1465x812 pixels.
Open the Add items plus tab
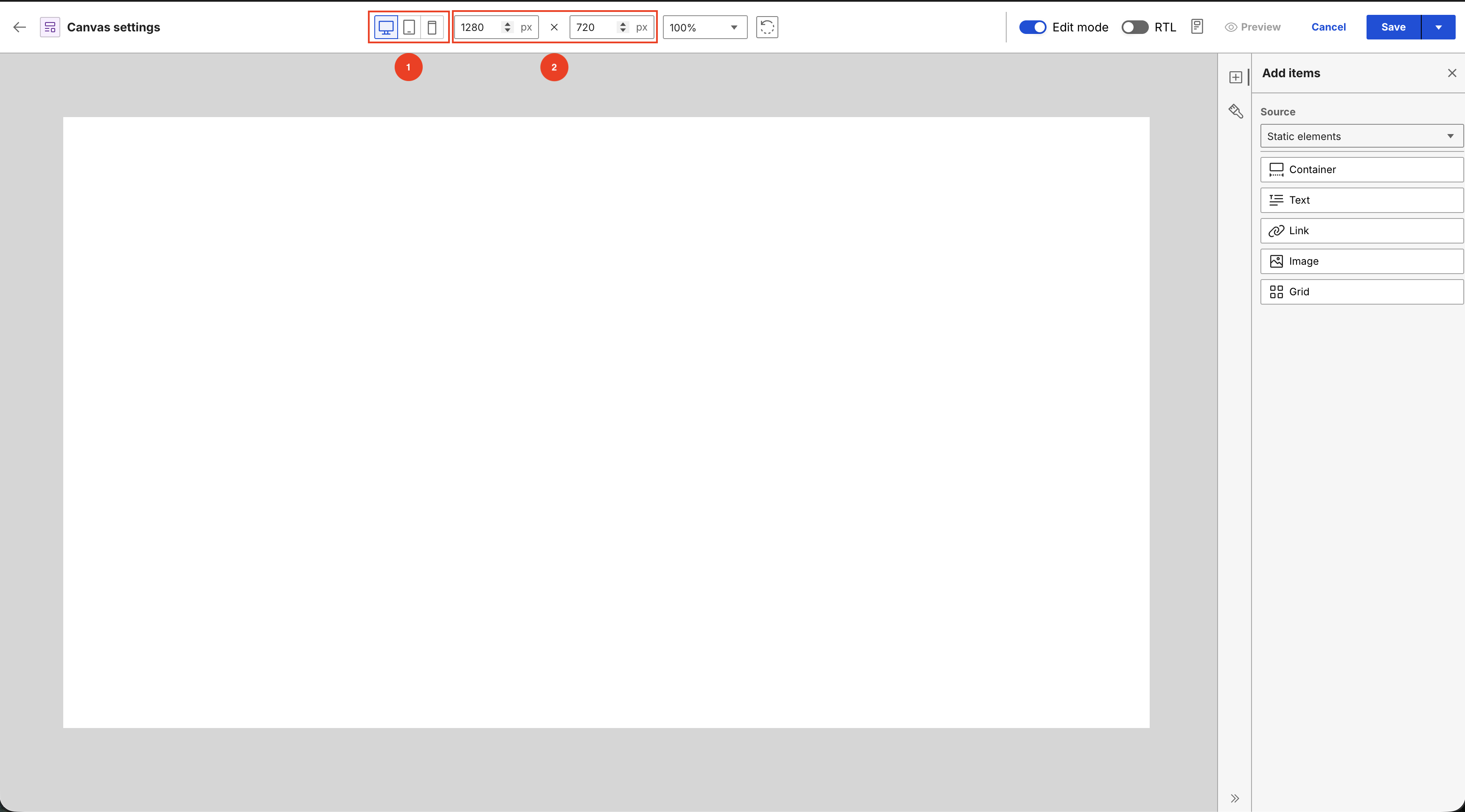(x=1235, y=77)
